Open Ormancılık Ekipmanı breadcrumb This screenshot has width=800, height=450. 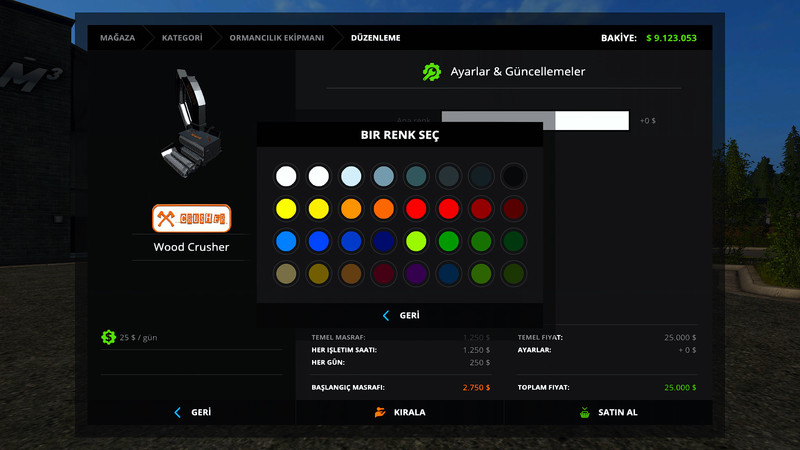277,38
